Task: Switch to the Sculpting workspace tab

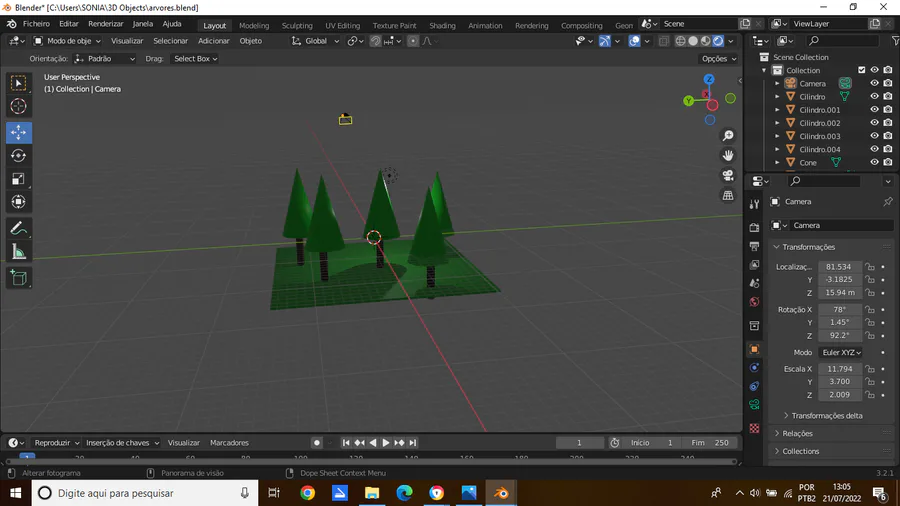Action: pyautogui.click(x=297, y=25)
